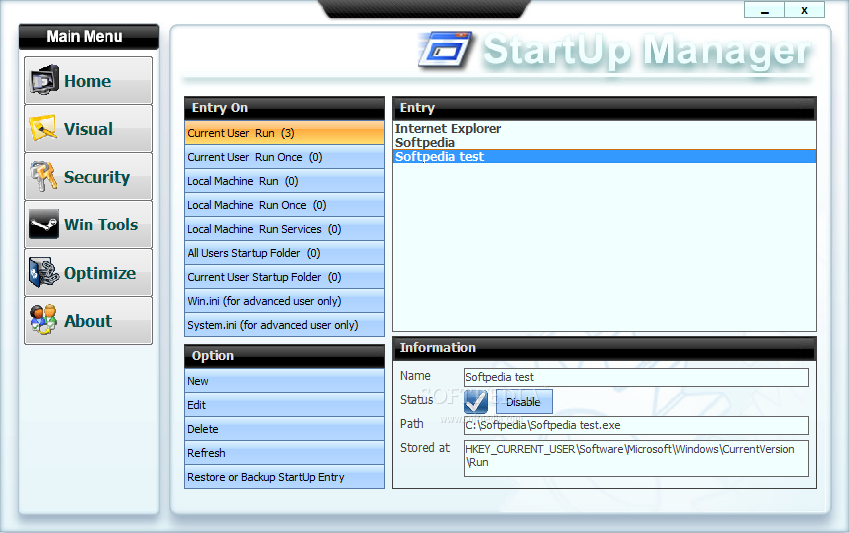
Task: Minimize the StartUp Manager window
Action: 765,10
